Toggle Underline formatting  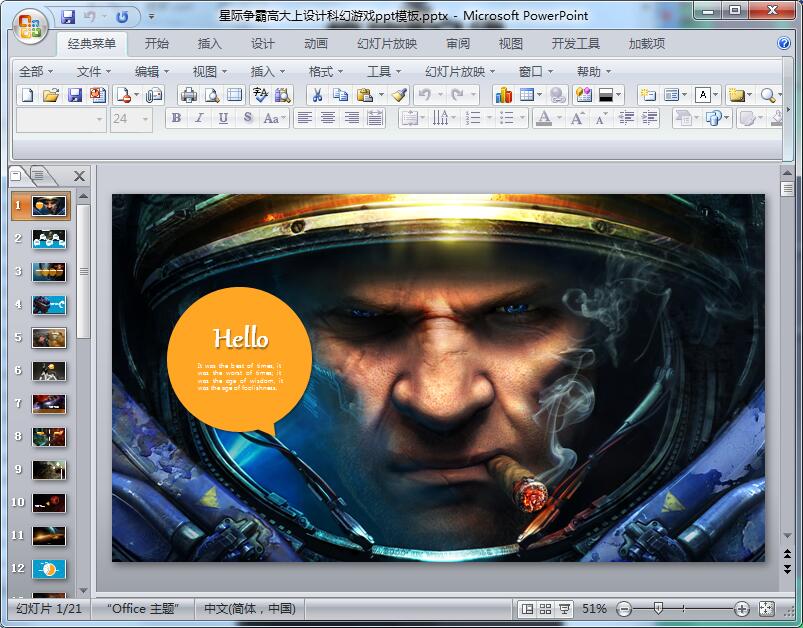(x=223, y=118)
